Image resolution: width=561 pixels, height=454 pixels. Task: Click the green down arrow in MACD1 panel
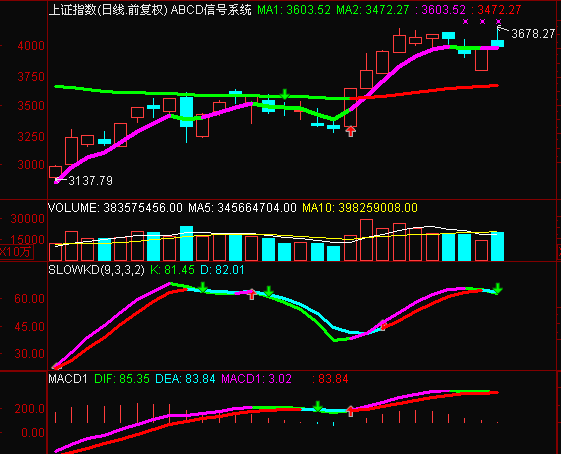click(317, 406)
